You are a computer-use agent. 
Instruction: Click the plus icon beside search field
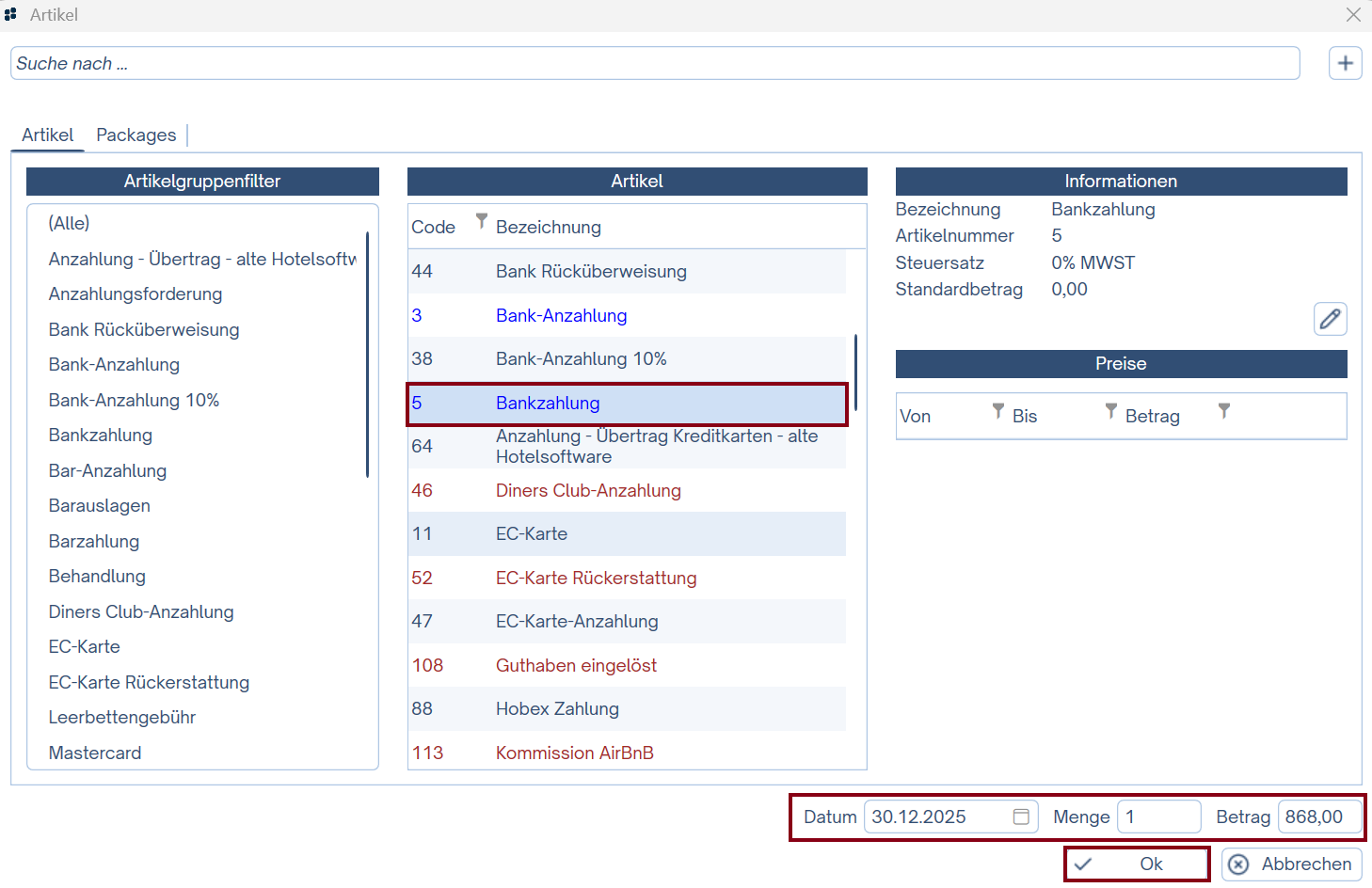pos(1345,63)
